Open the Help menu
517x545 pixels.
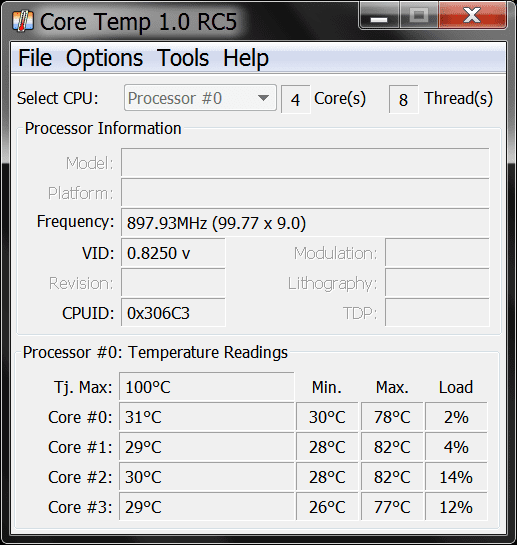tap(246, 58)
